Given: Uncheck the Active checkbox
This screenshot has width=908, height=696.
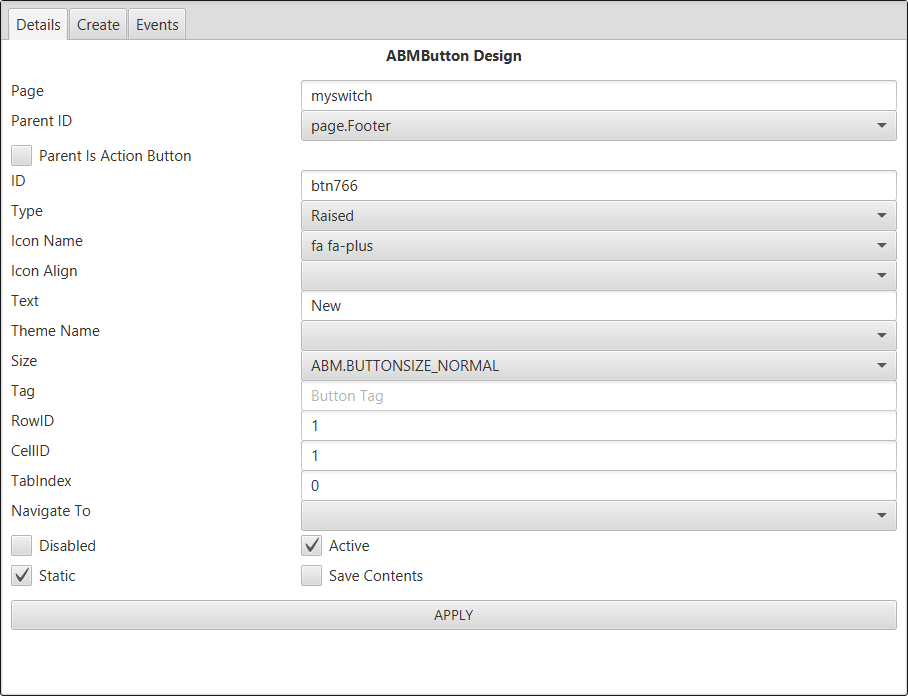Looking at the screenshot, I should click(312, 546).
